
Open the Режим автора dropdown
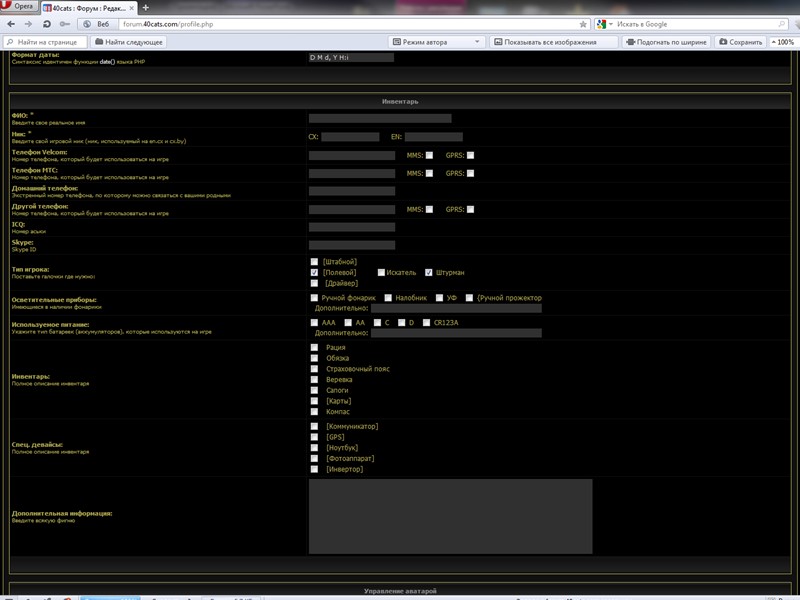click(437, 42)
